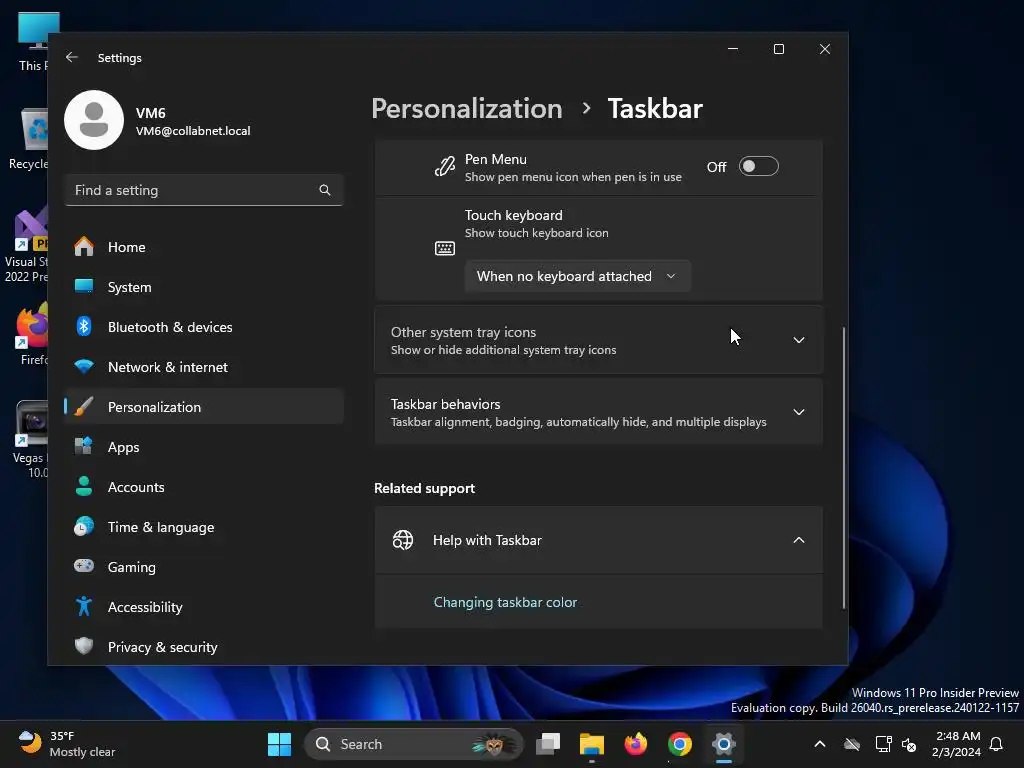
Task: Open Time & language settings
Action: (x=204, y=526)
